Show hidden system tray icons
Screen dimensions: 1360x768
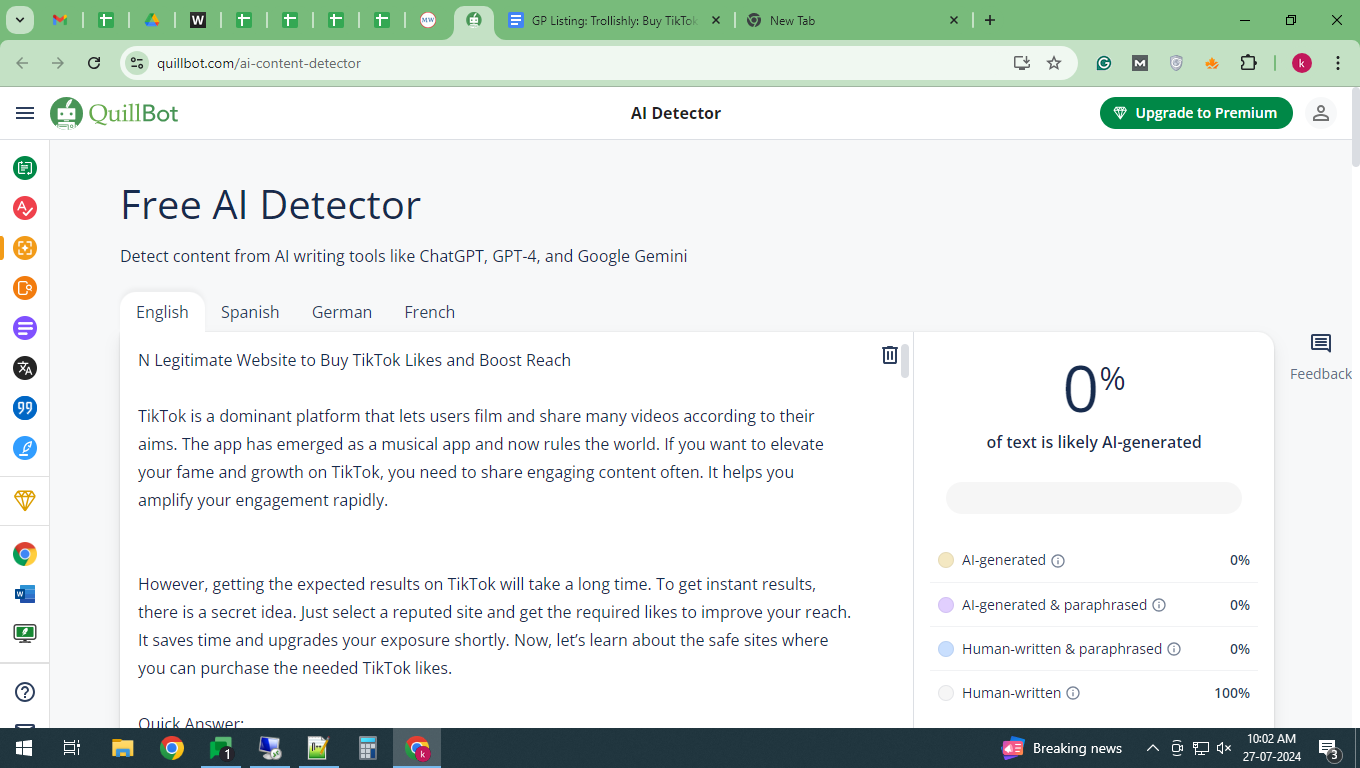point(1152,748)
